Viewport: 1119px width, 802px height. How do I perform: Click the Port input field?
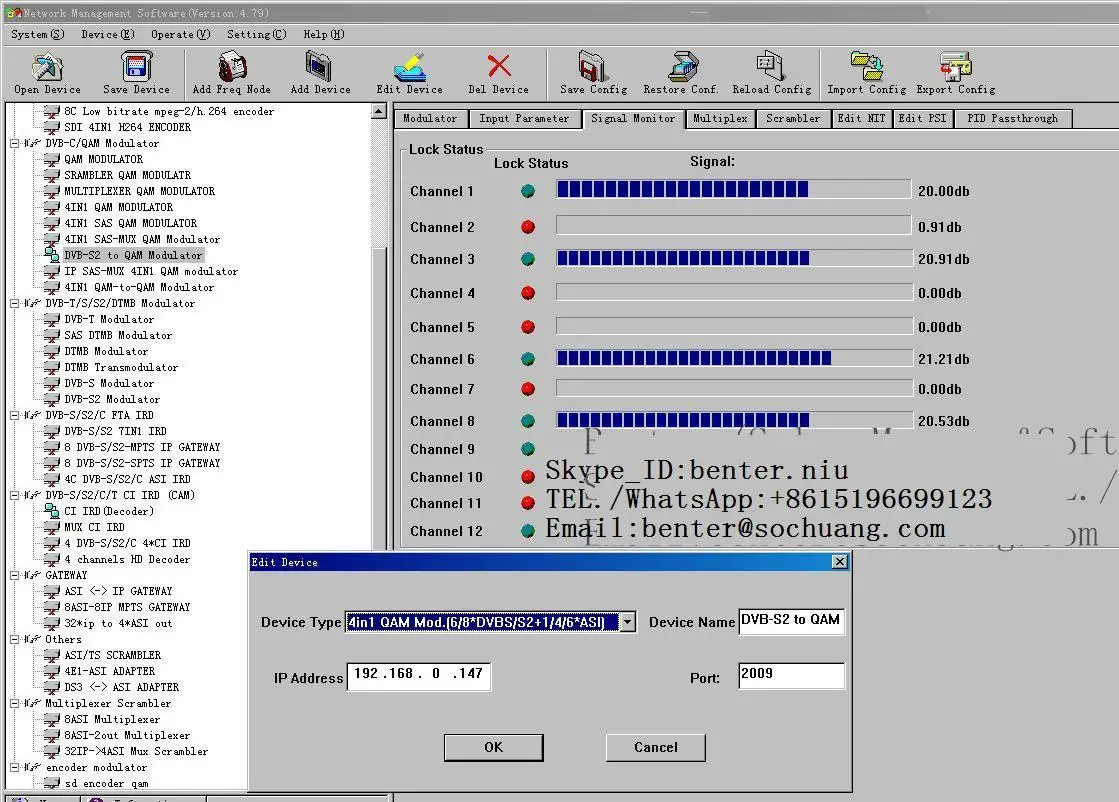click(791, 675)
